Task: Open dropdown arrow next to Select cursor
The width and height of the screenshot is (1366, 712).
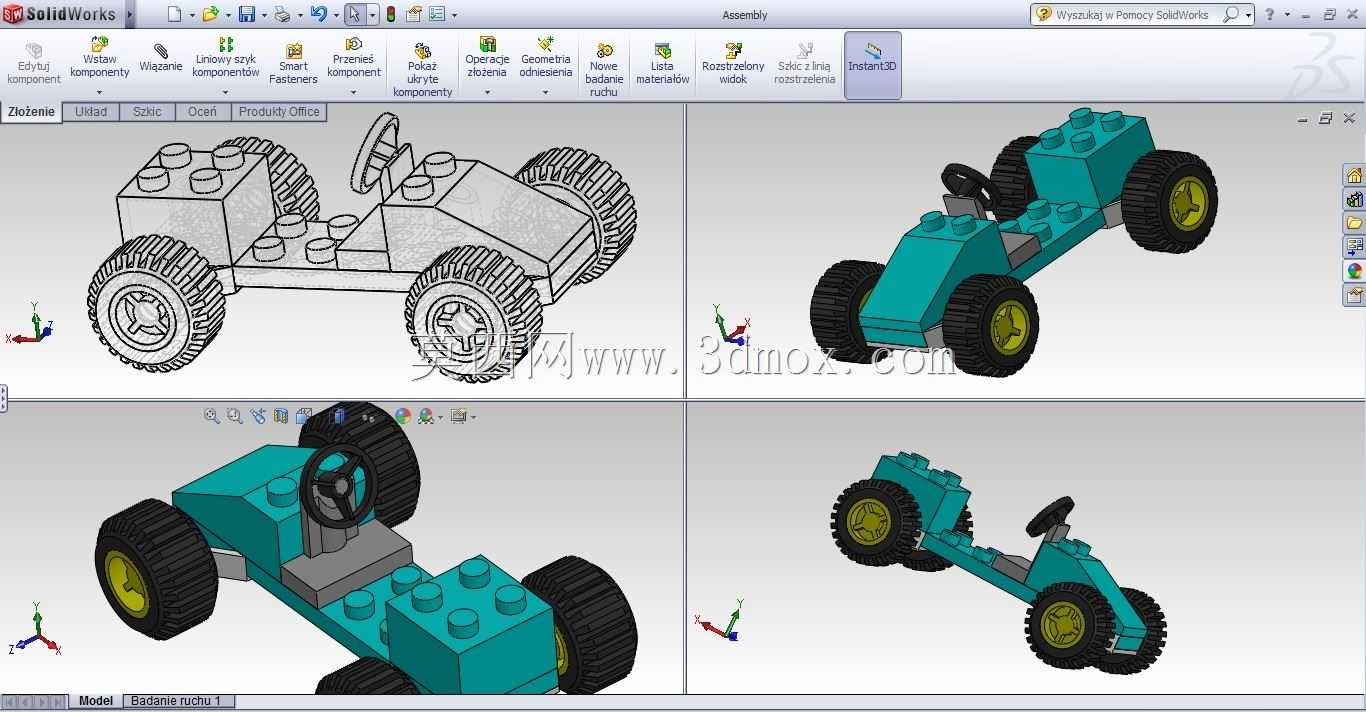Action: (372, 15)
